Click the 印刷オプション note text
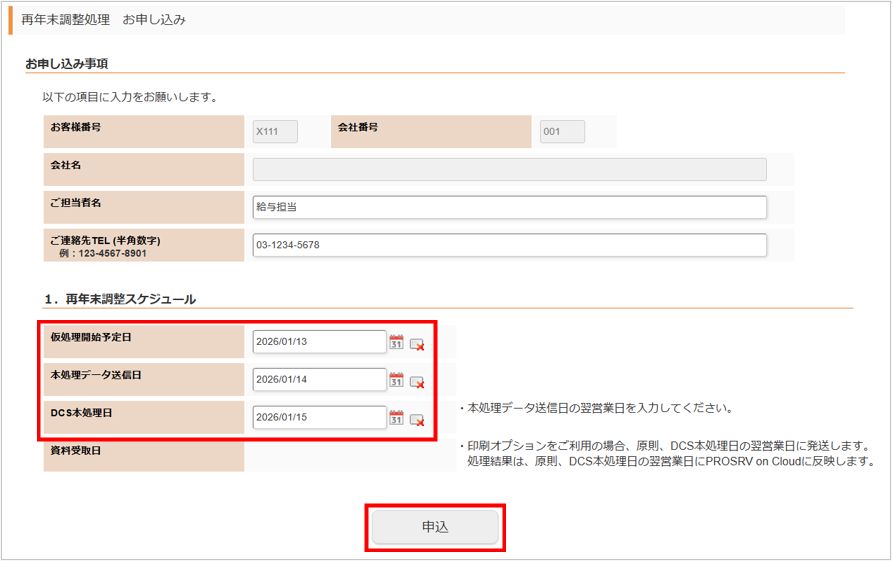Screen dimensions: 892x561 coord(664,446)
